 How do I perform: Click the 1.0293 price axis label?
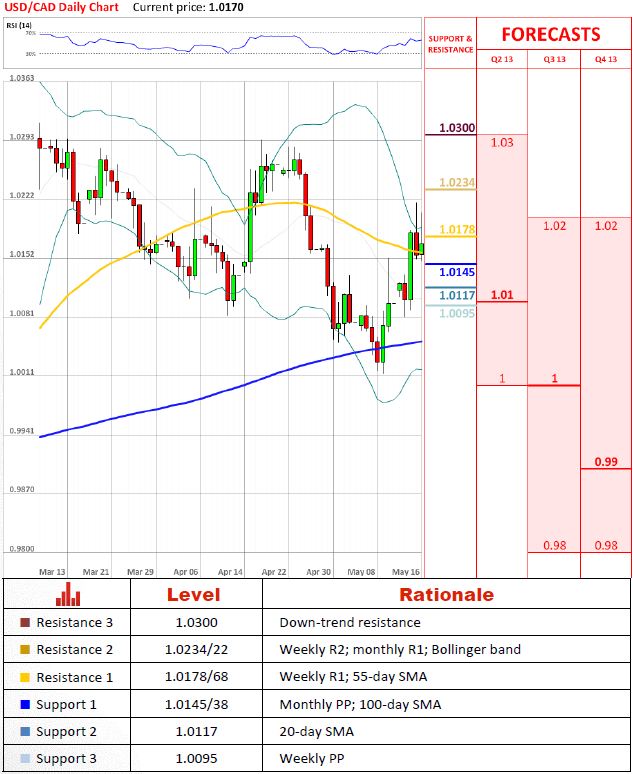[22, 137]
